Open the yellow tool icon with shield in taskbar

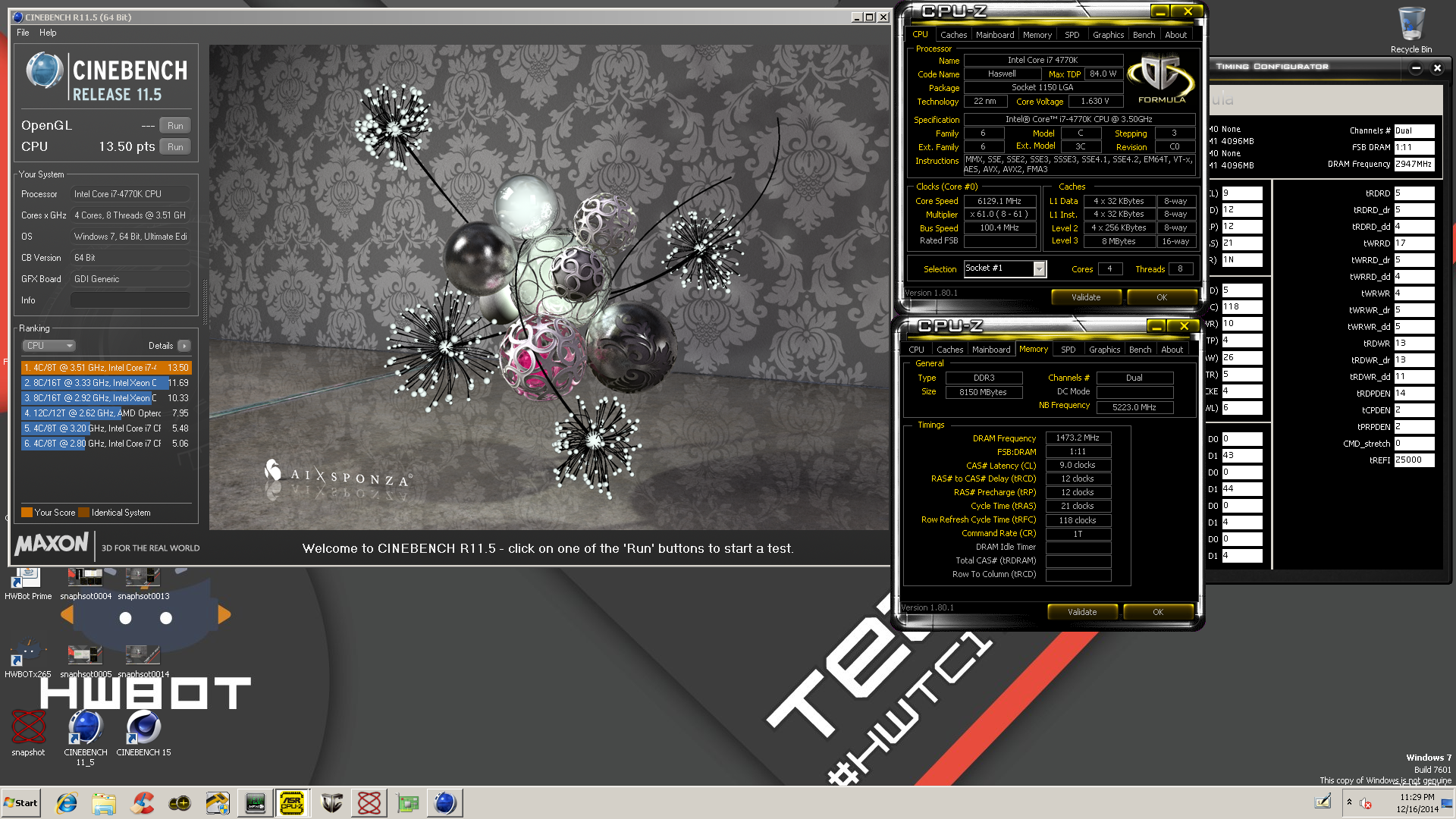coord(218,803)
